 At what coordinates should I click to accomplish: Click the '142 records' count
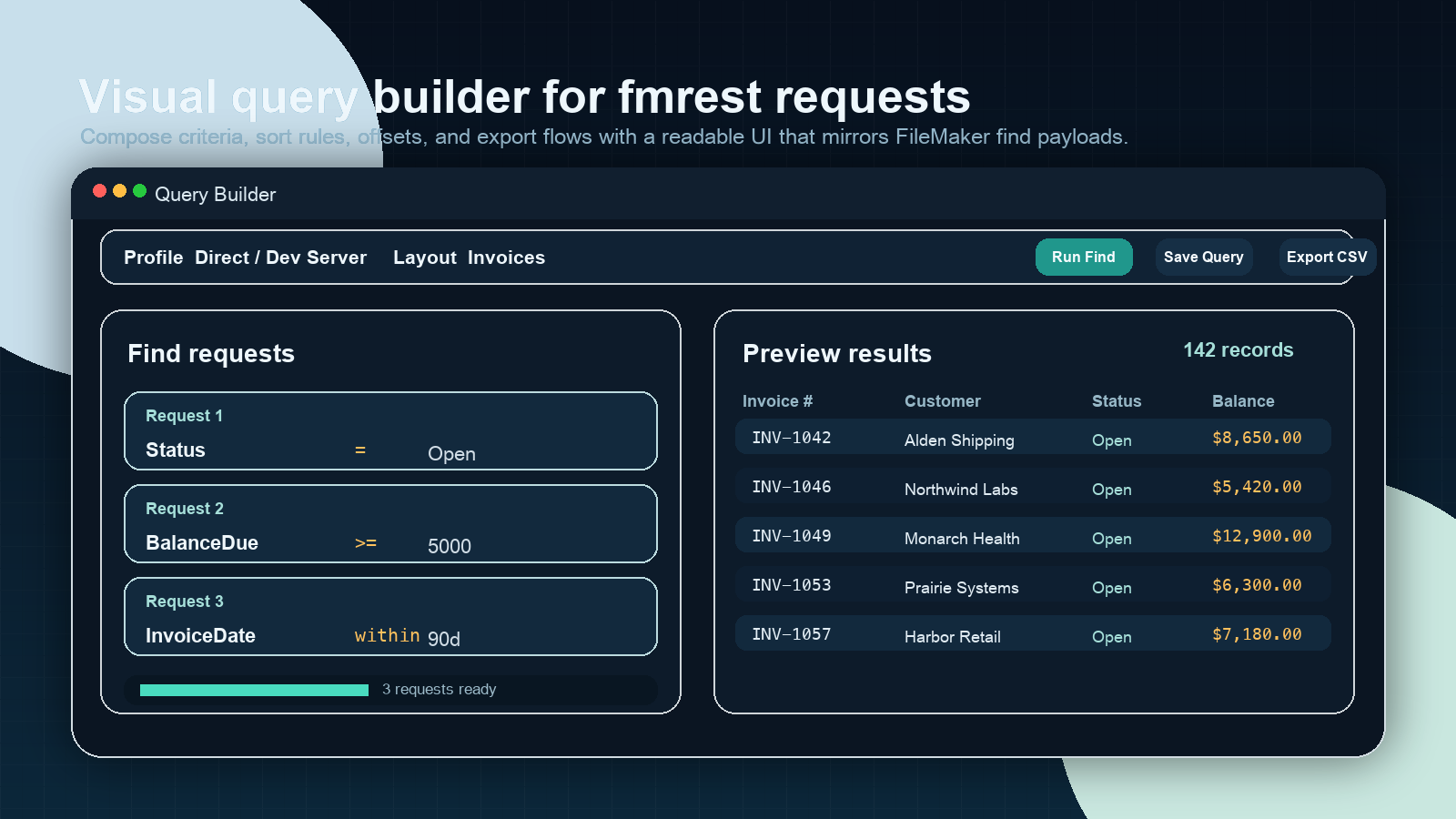point(1239,350)
